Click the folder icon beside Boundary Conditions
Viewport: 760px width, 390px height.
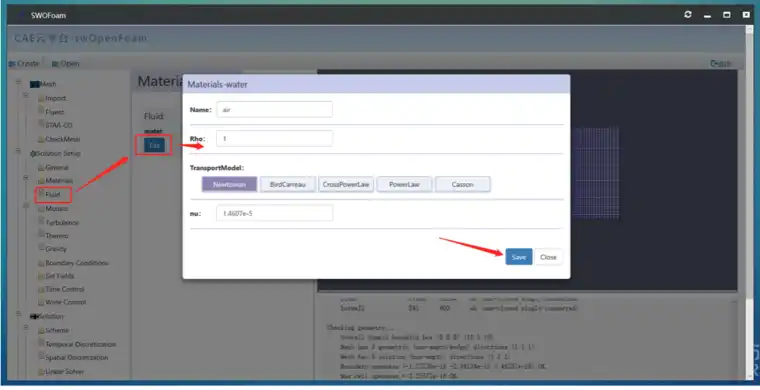41,264
